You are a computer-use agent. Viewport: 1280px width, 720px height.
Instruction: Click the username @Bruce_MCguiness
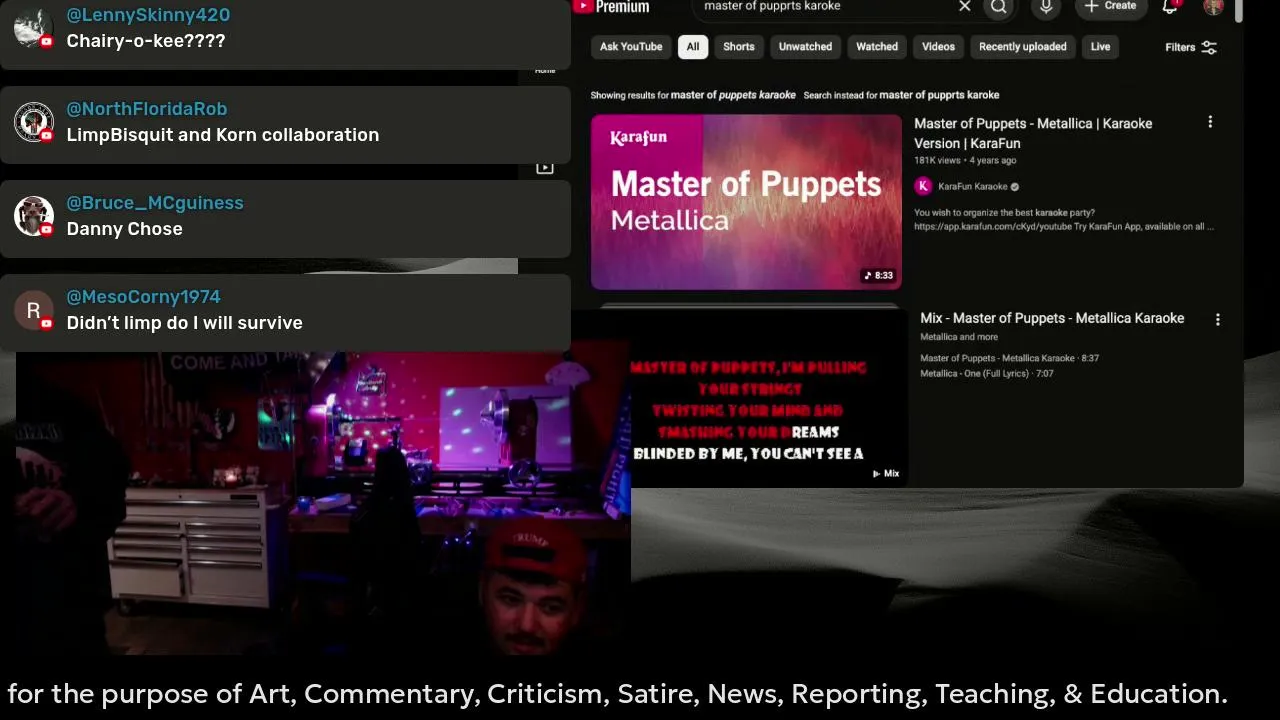[x=155, y=203]
